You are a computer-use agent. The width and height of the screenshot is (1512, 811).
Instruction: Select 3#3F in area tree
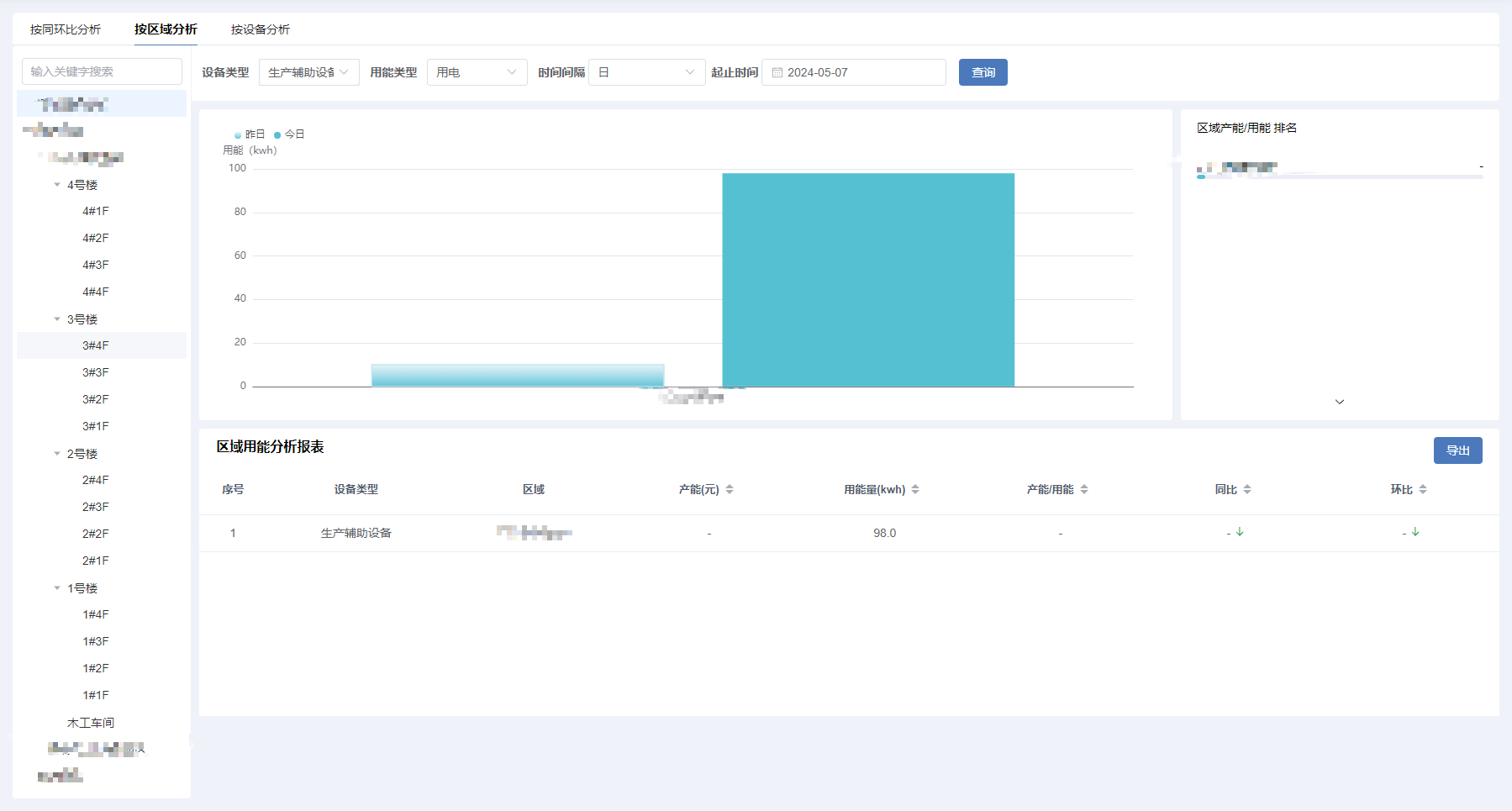coord(96,372)
